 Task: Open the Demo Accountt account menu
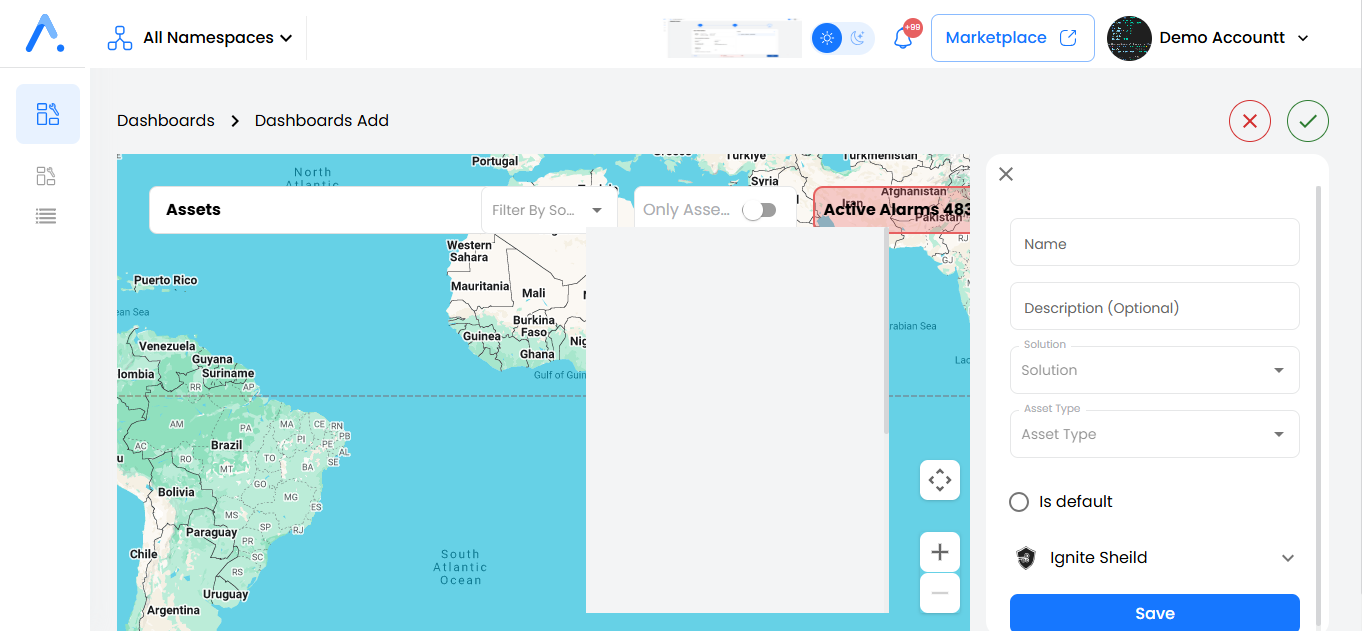[x=1222, y=37]
